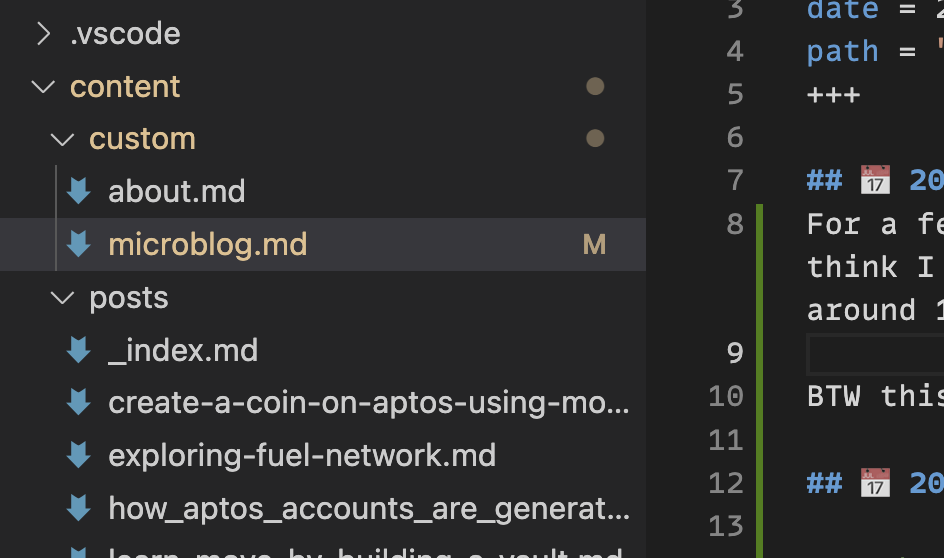This screenshot has width=944, height=558.
Task: Click the M modified badge on microblog.md
Action: [x=594, y=245]
